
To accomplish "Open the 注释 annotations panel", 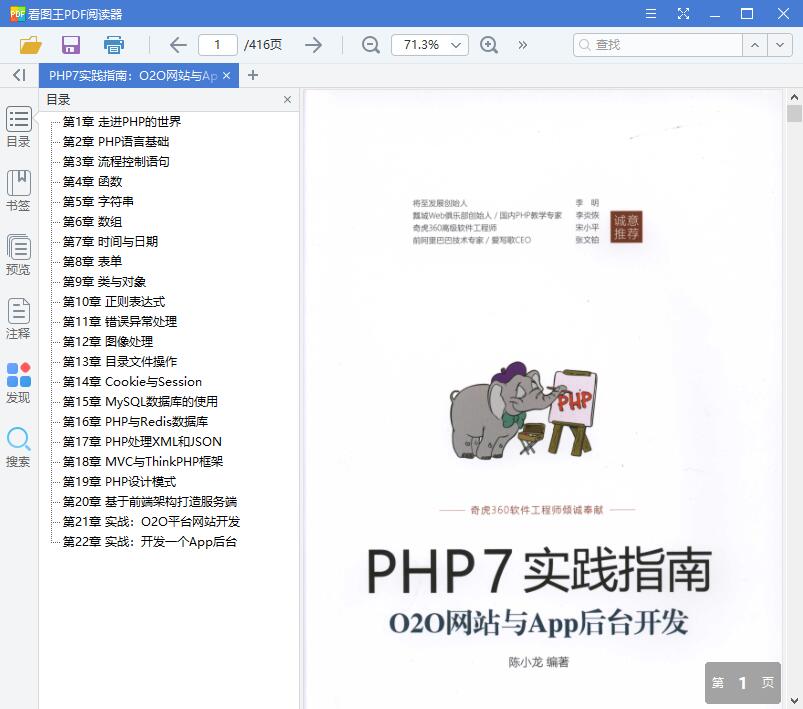I will point(18,318).
